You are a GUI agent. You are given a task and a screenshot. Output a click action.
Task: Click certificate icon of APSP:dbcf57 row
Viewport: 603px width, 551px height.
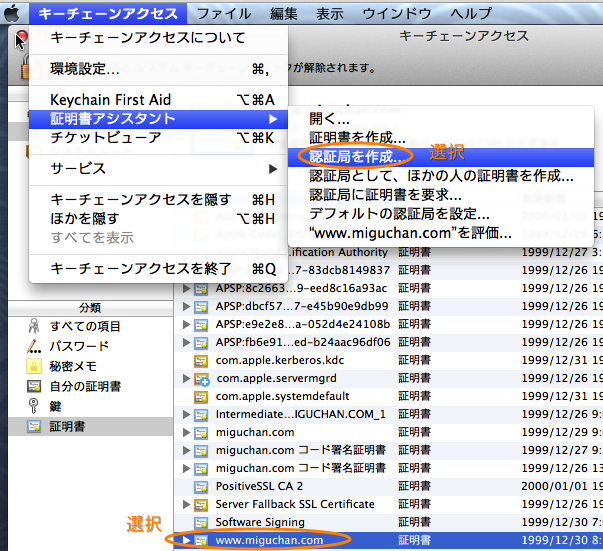click(x=201, y=307)
